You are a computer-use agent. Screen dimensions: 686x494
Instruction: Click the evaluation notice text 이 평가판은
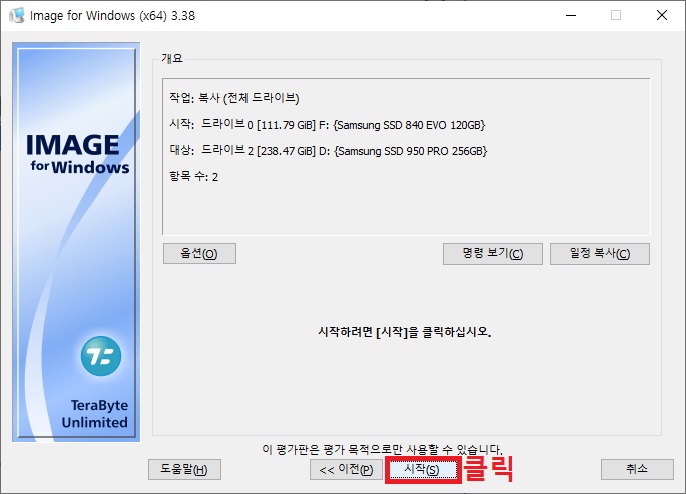pos(382,449)
